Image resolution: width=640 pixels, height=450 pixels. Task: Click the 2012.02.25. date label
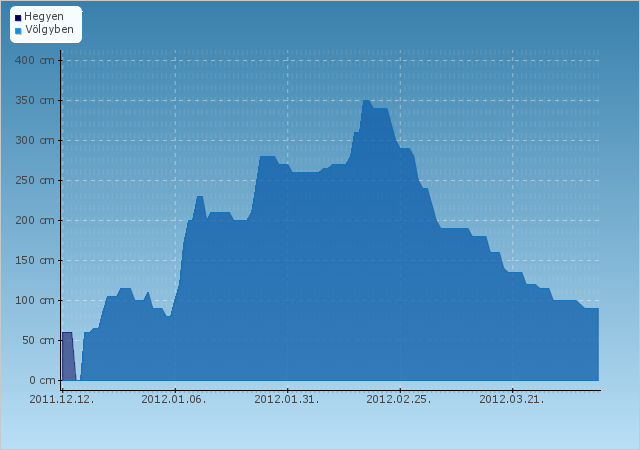point(399,399)
